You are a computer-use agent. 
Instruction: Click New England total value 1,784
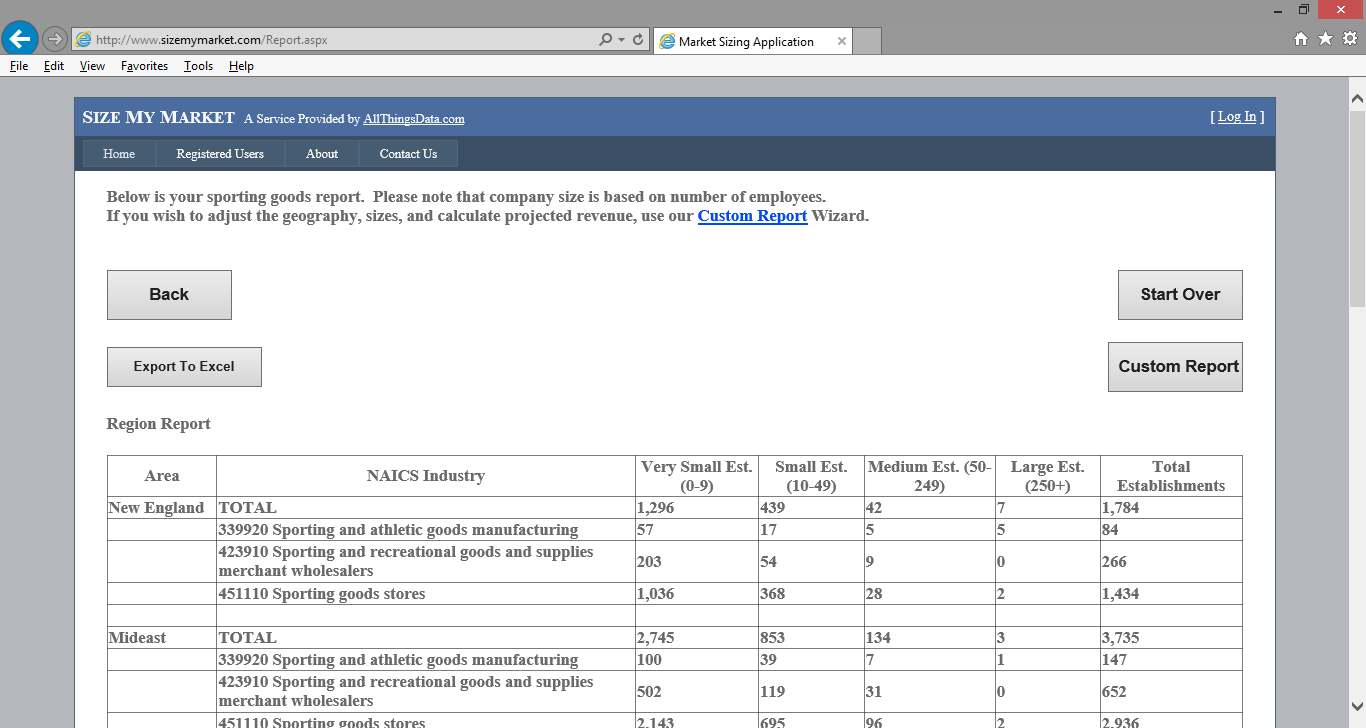point(1171,508)
